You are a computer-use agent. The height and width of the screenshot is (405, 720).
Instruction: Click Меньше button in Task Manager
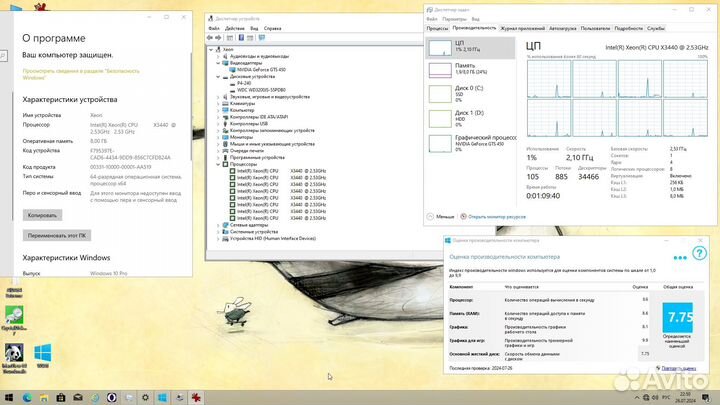[x=440, y=217]
